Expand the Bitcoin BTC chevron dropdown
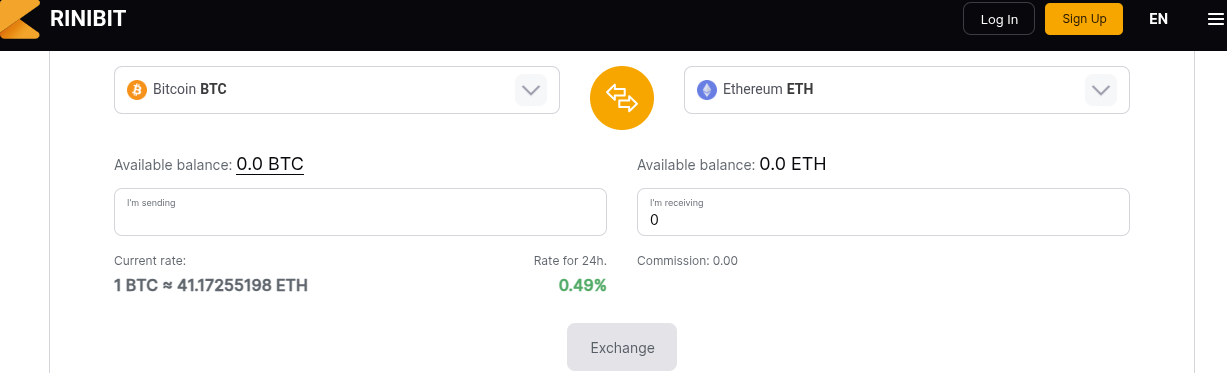Screen dimensions: 1227x373 pos(531,90)
